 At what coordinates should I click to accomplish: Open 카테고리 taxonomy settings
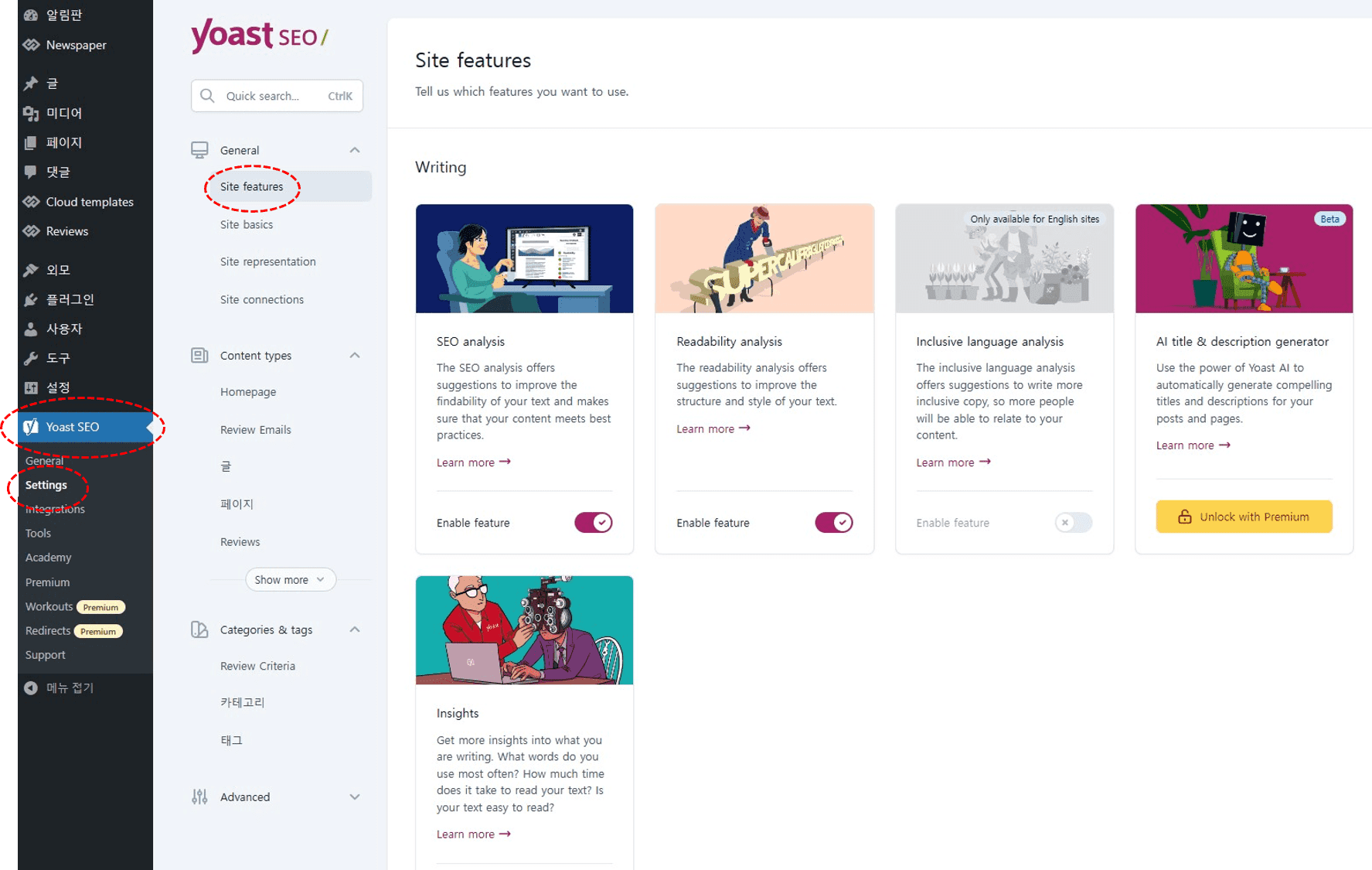tap(242, 702)
